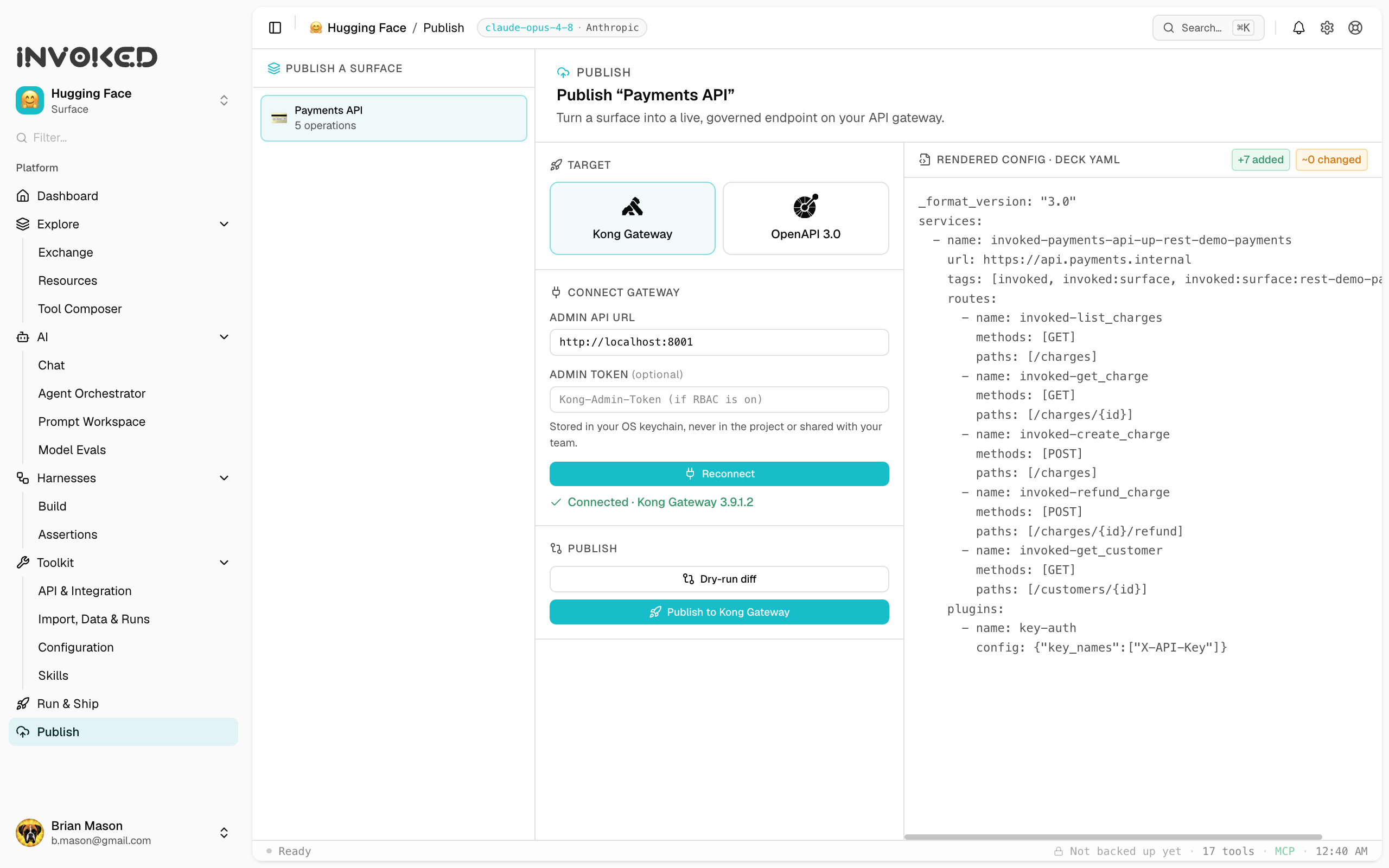Click the Kong Gateway logo icon
1389x868 pixels.
click(x=632, y=207)
